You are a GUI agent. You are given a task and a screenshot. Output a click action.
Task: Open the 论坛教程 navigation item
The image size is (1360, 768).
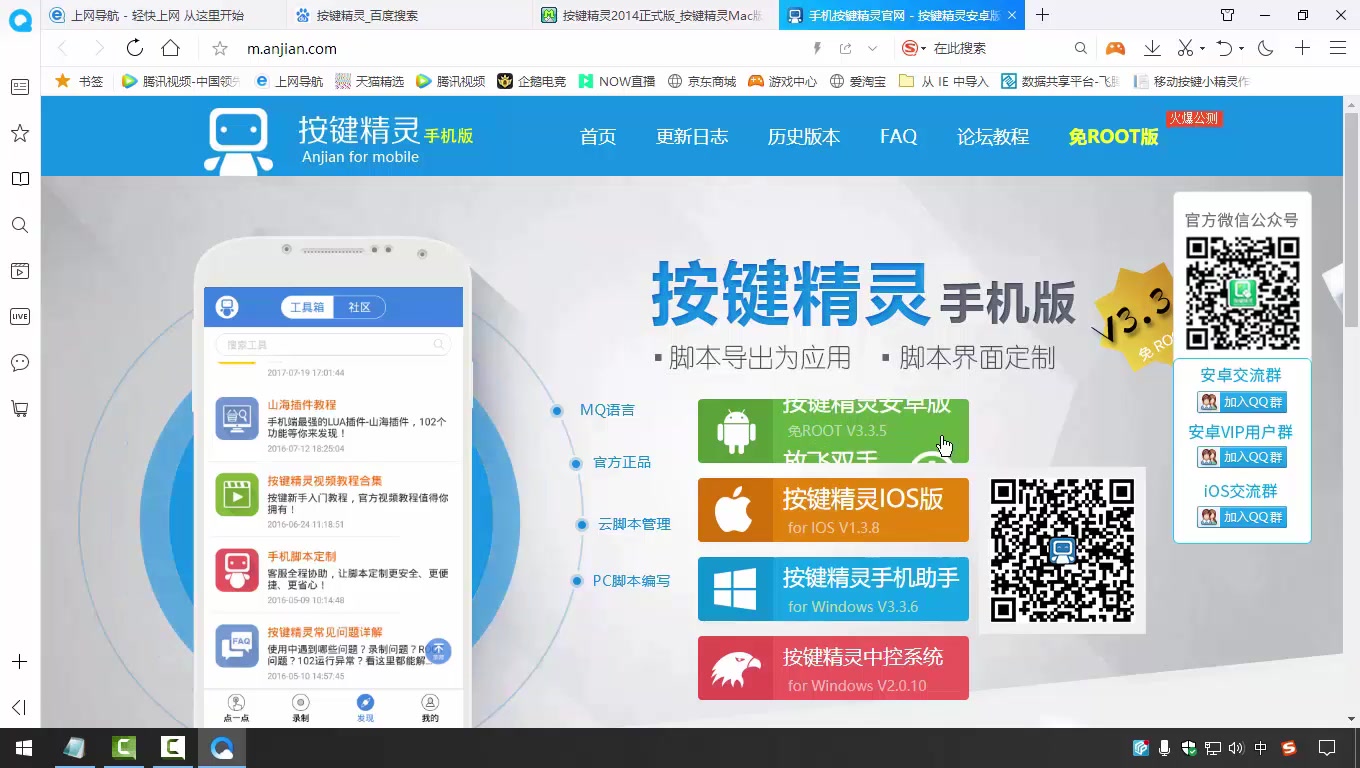(x=993, y=137)
